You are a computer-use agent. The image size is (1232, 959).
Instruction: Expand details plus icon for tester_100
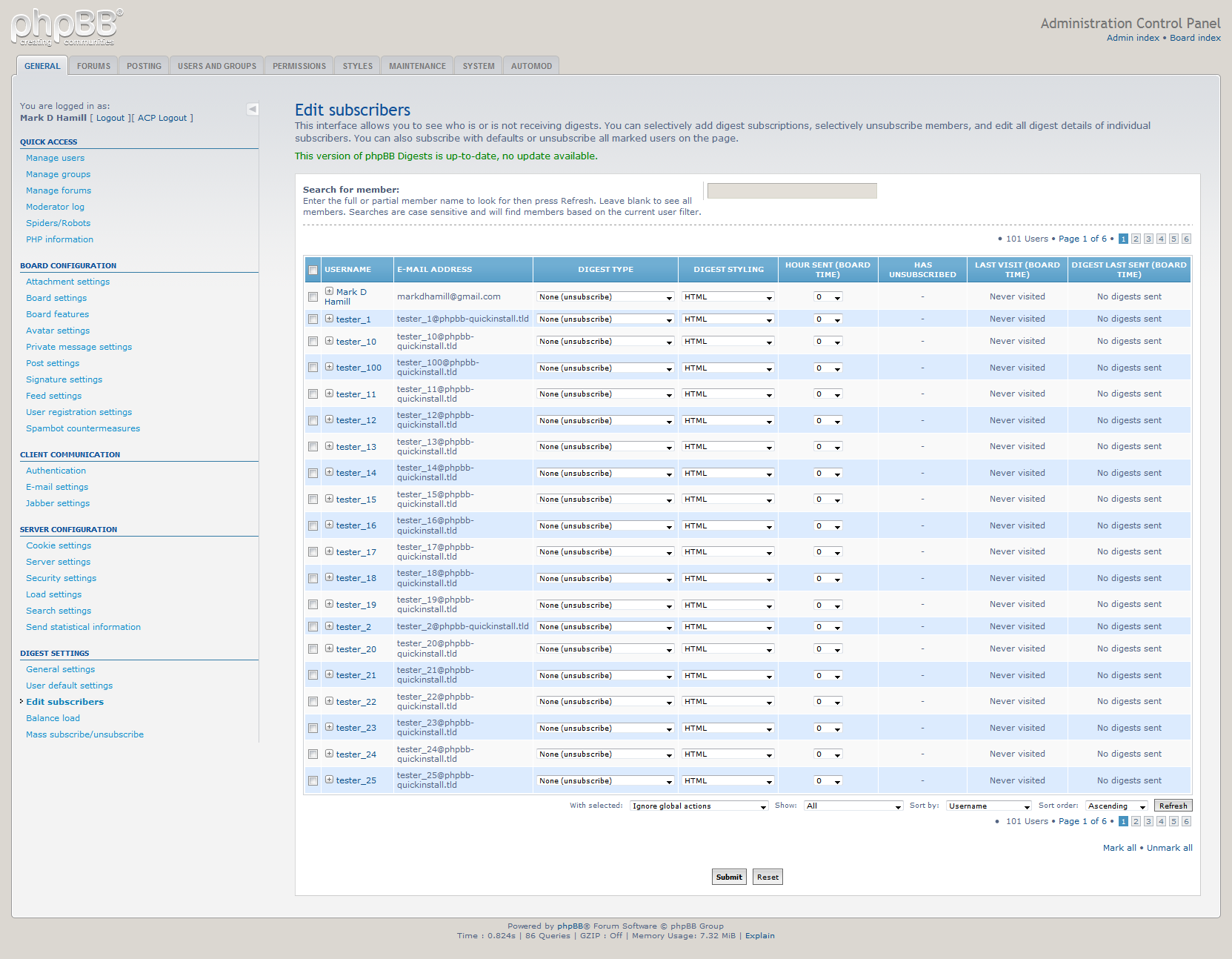pos(329,367)
